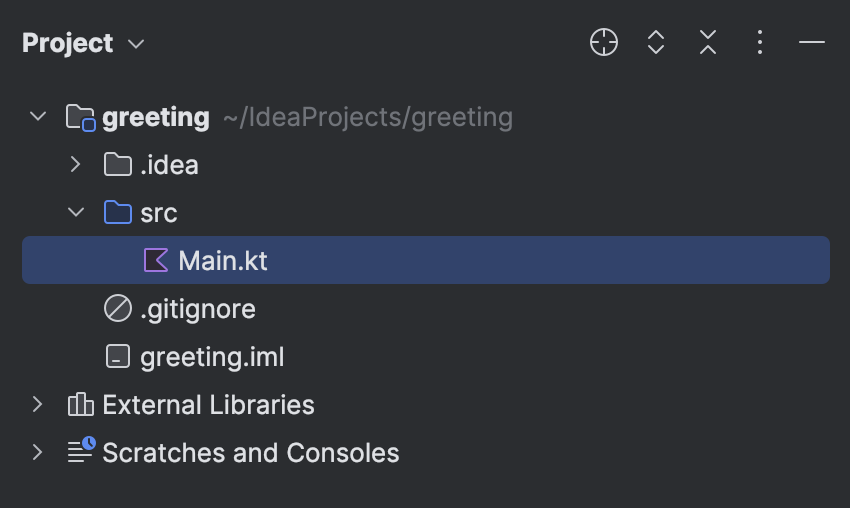Hide the Project tool window

click(812, 43)
